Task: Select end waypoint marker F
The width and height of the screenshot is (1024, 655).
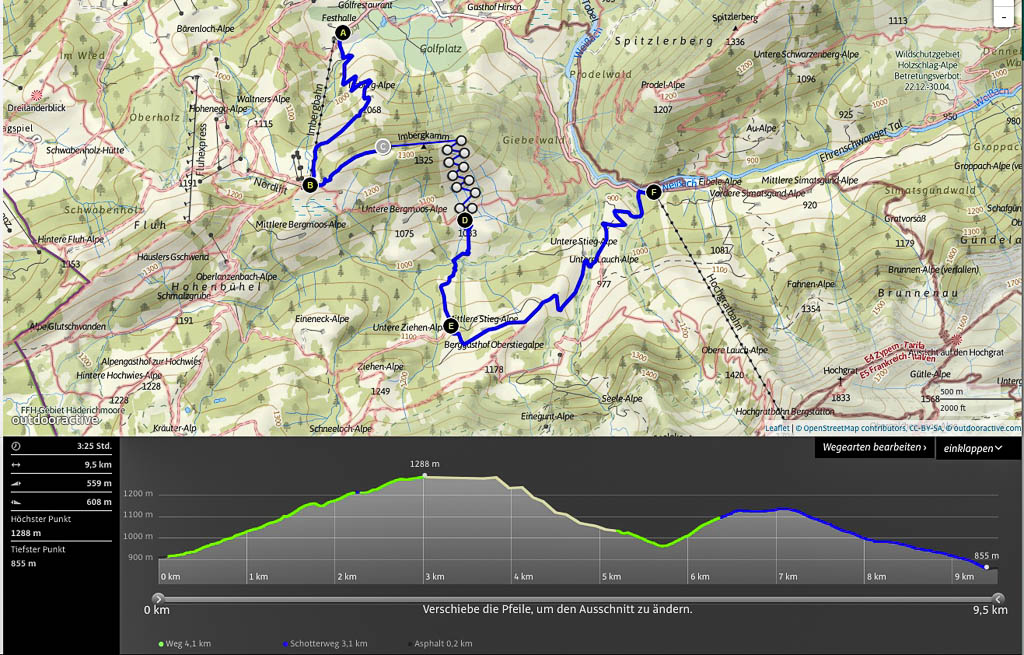Action: point(653,192)
